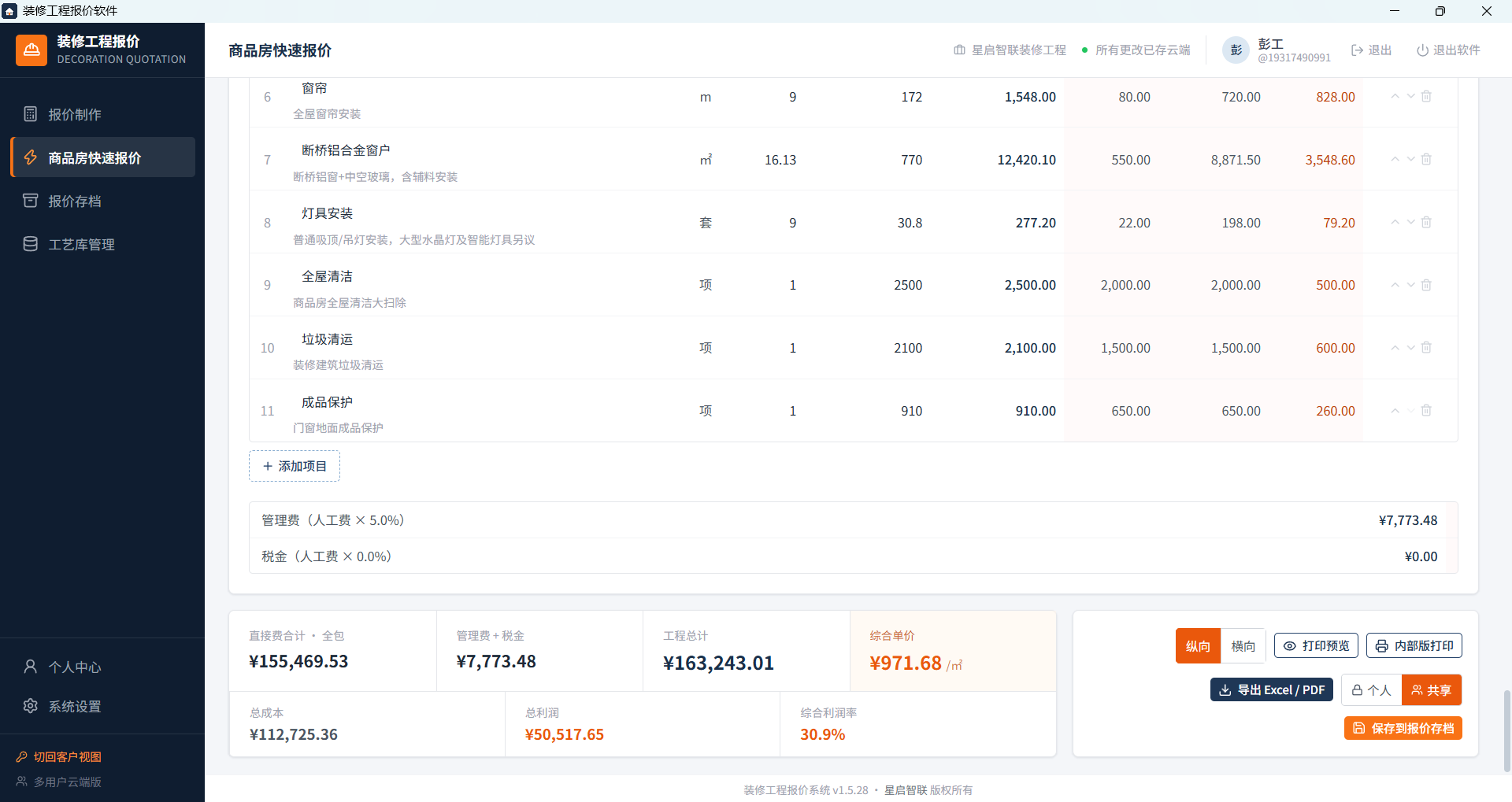Delete the 全屋清洁 row with trash icon
This screenshot has height=802, width=1512.
(1426, 285)
